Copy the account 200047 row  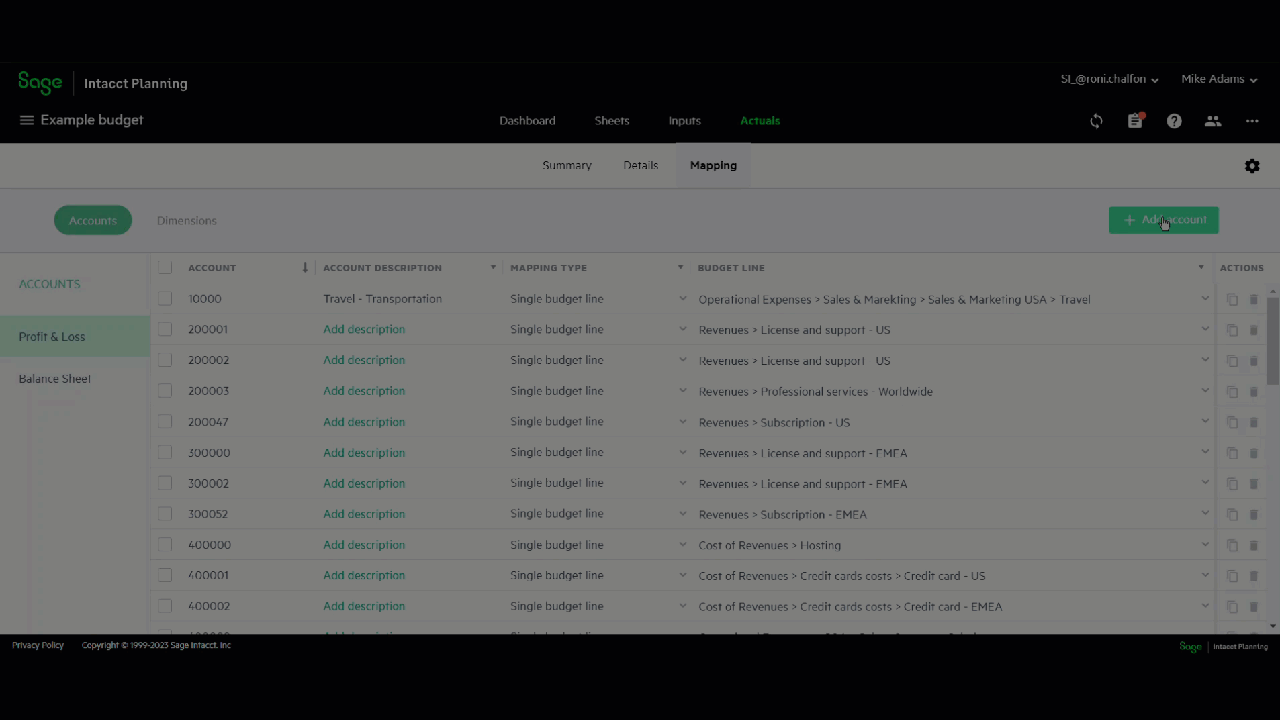[1232, 422]
